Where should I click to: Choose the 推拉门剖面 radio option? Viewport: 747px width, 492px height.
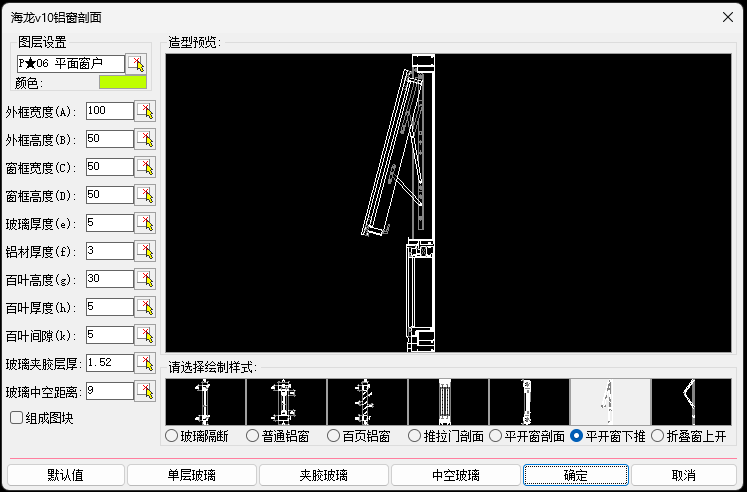pos(414,436)
